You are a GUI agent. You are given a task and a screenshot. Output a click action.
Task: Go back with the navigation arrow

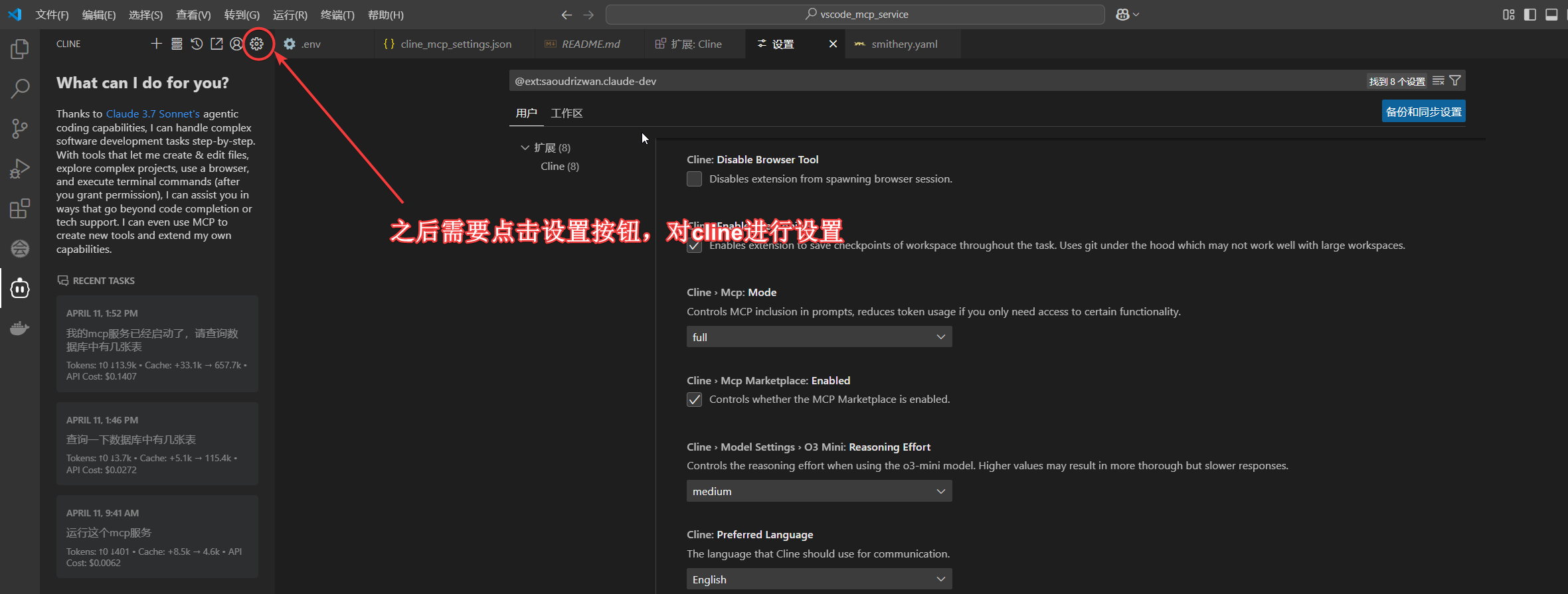coord(566,15)
